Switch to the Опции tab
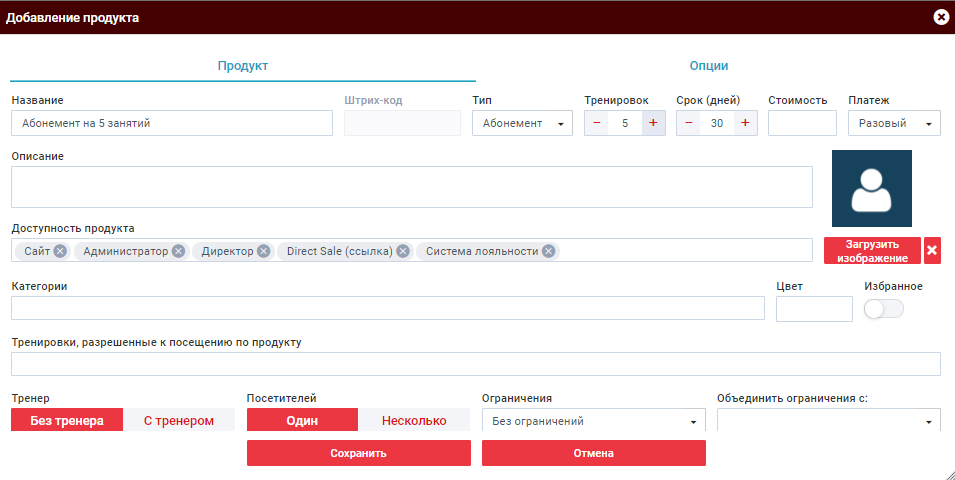 click(x=708, y=66)
